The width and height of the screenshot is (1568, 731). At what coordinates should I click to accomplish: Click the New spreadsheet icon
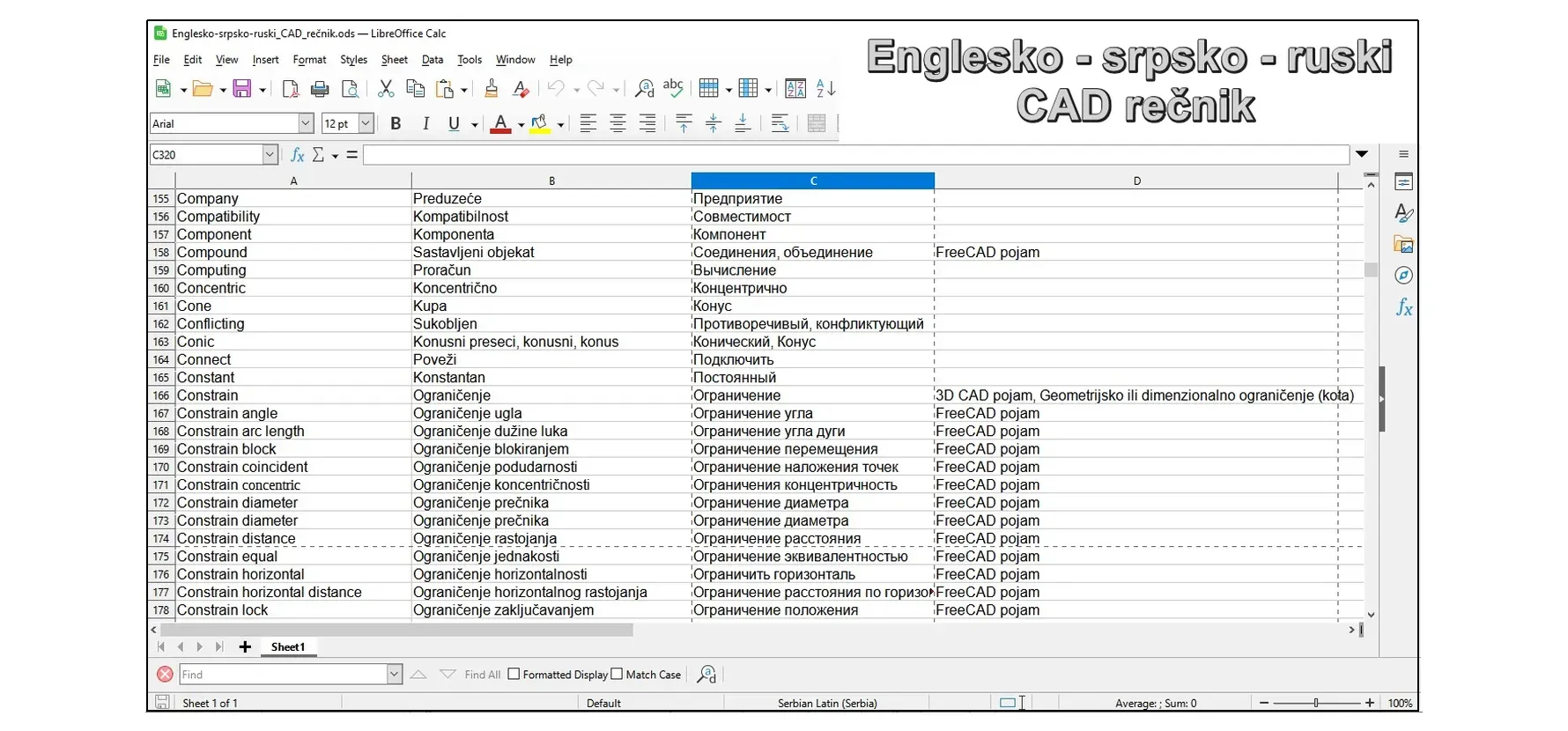point(163,89)
